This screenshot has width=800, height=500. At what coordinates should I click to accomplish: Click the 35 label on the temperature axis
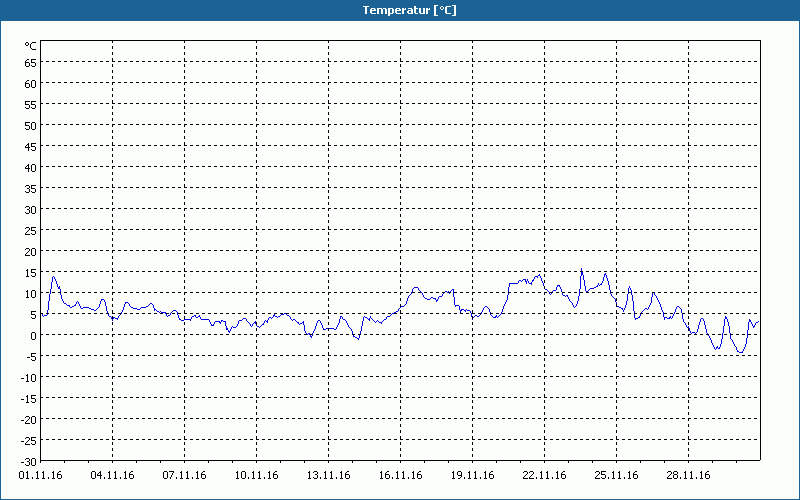[31, 189]
